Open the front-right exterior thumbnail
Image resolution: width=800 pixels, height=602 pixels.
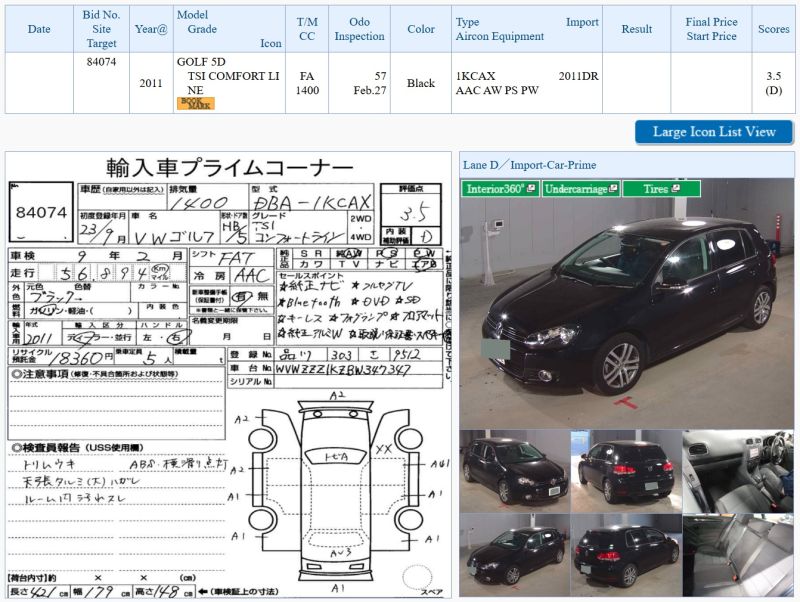[x=515, y=471]
